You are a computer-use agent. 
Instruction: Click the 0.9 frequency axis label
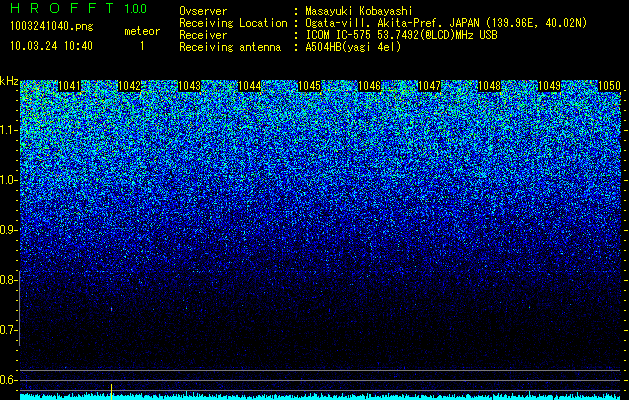point(7,230)
